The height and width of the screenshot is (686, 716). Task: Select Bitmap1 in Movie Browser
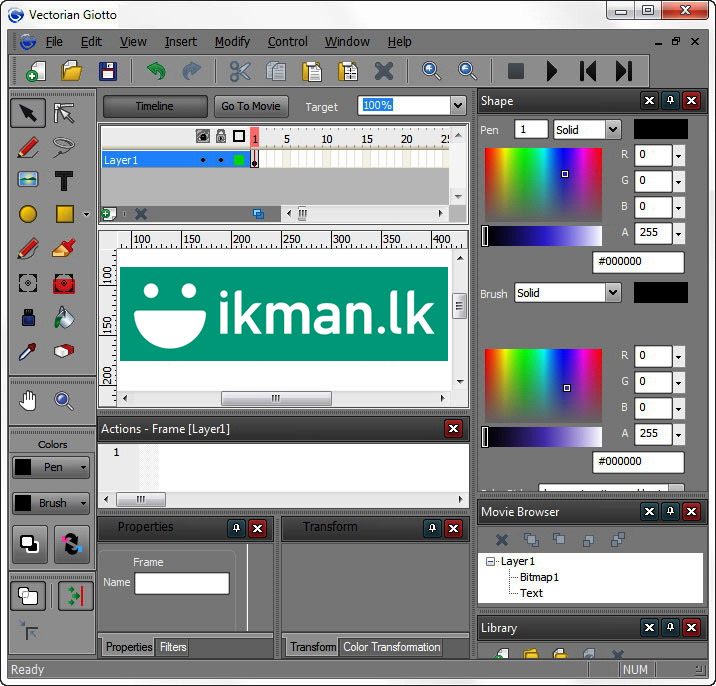(x=539, y=577)
